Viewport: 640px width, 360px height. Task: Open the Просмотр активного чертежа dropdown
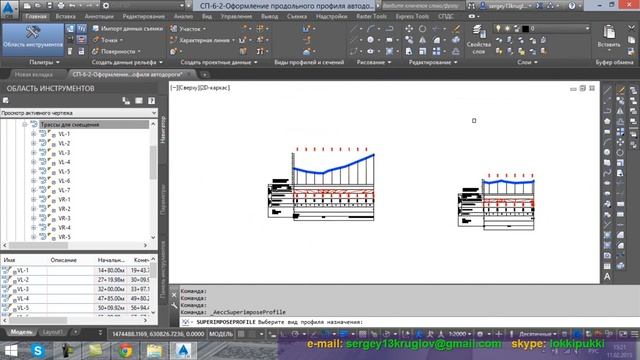click(79, 113)
